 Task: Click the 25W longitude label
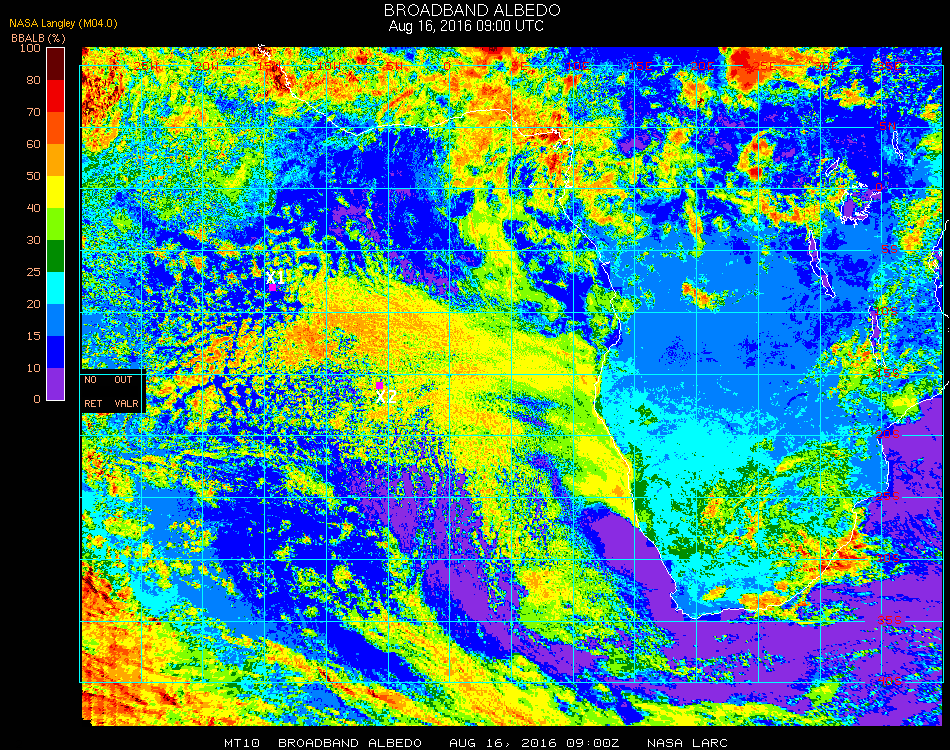[x=146, y=66]
